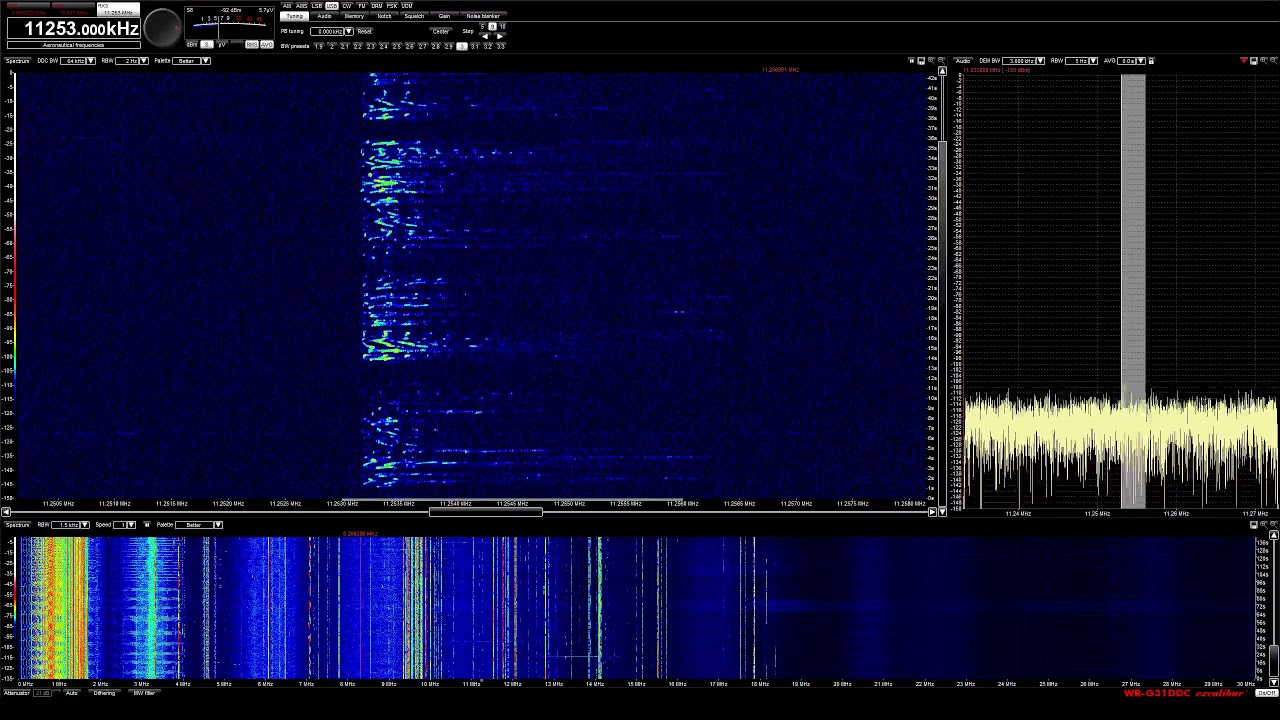
Task: Click Audio button in demodulator panel
Action: pos(962,61)
